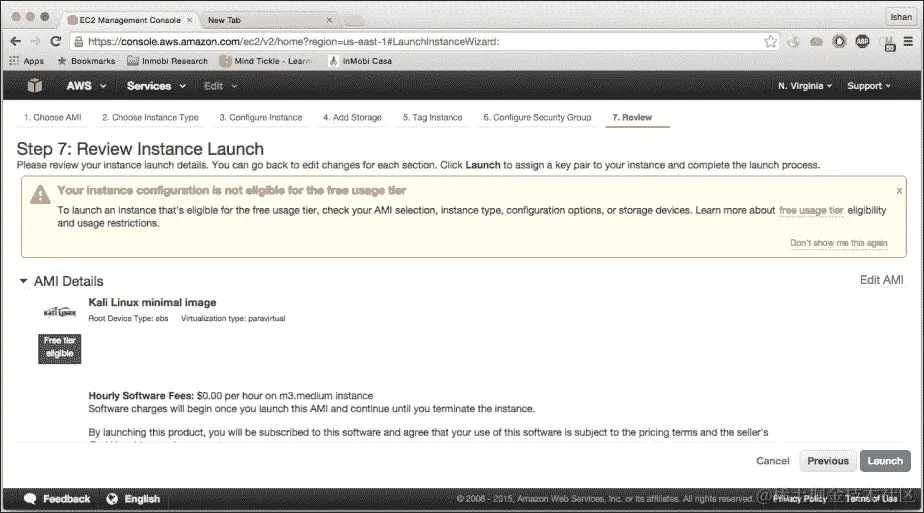Screen dimensions: 924x513
Task: Click the Feedback speech bubble icon
Action: 30,499
